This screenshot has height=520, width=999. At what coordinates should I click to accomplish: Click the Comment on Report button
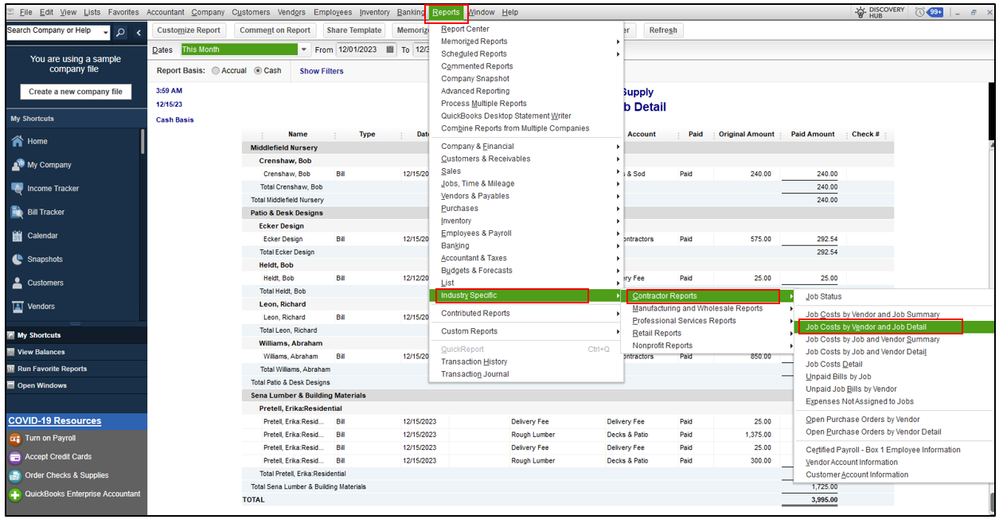click(x=275, y=30)
